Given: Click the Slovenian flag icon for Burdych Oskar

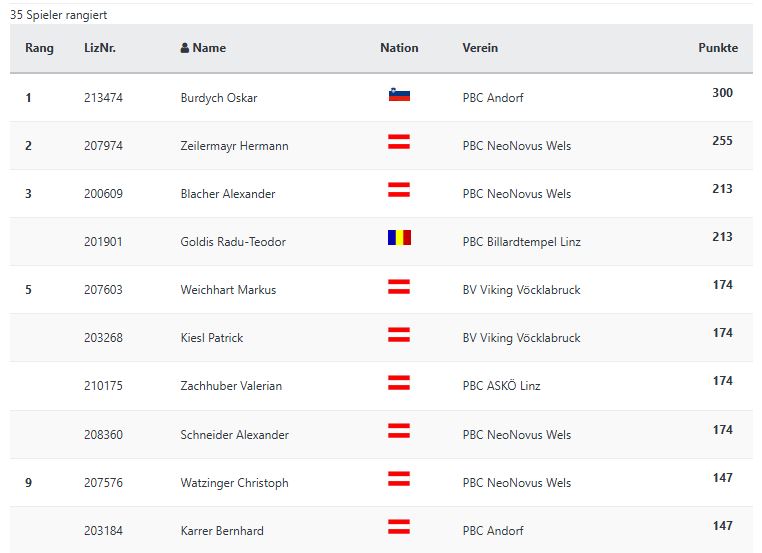Looking at the screenshot, I should 399,94.
